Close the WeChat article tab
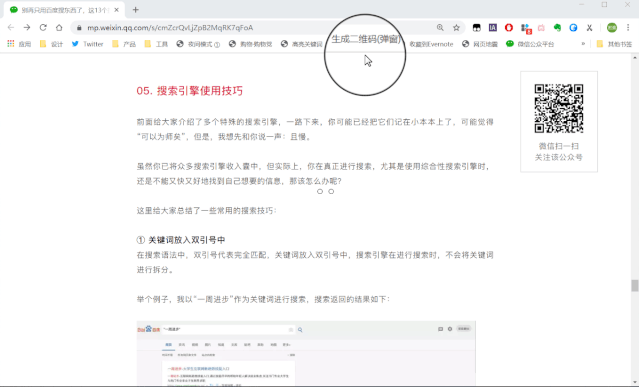 coord(117,10)
